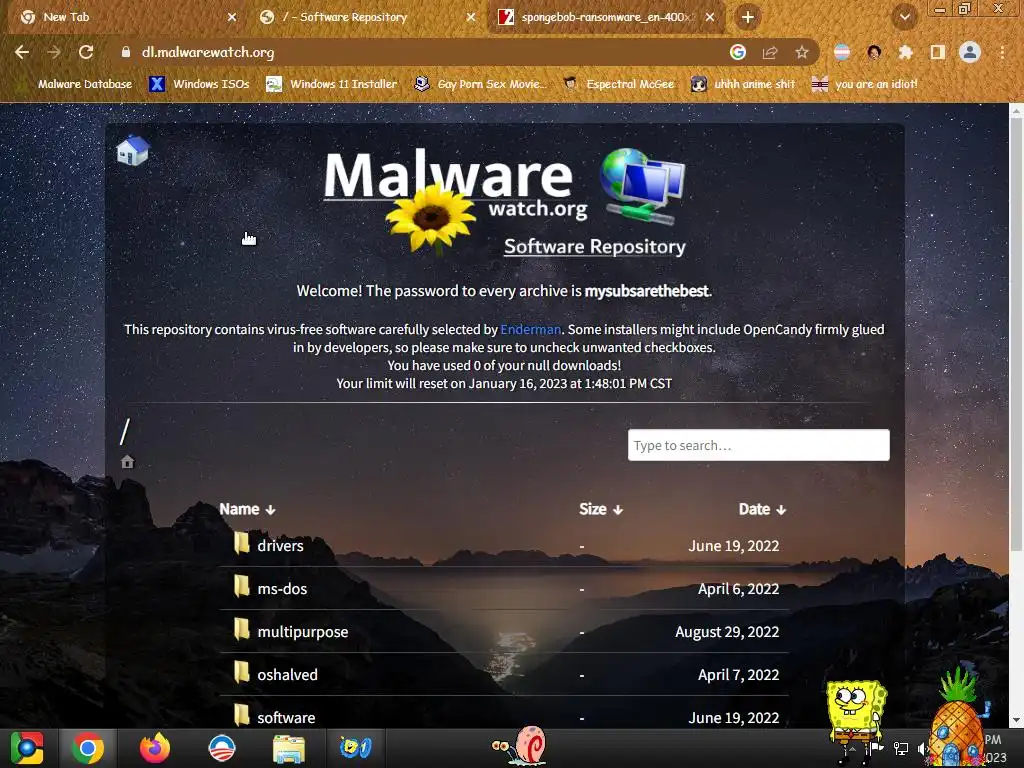Click the SpongeBob eyes taskbar icon

pyautogui.click(x=355, y=748)
